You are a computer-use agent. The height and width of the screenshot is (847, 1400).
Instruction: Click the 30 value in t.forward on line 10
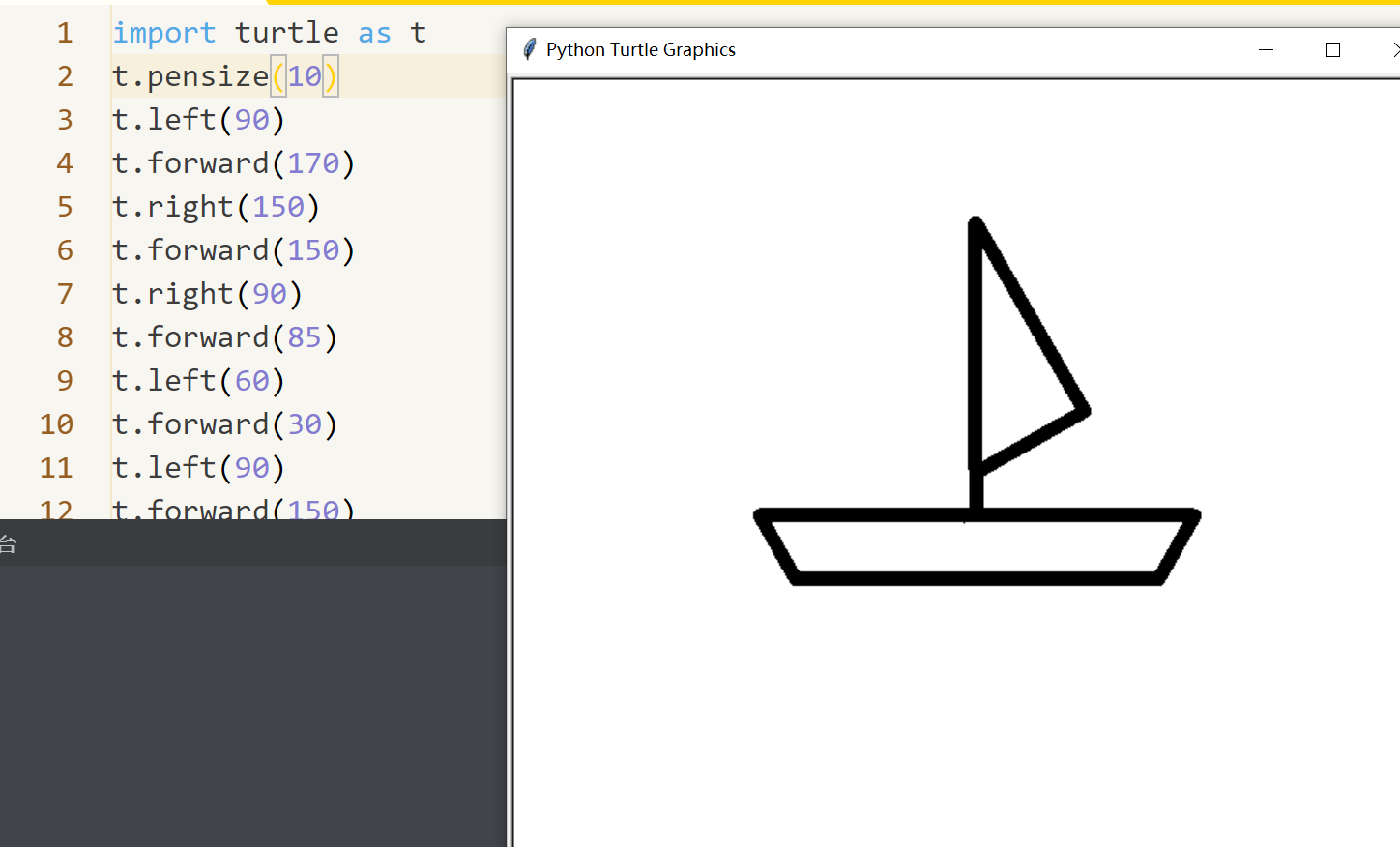pyautogui.click(x=305, y=424)
